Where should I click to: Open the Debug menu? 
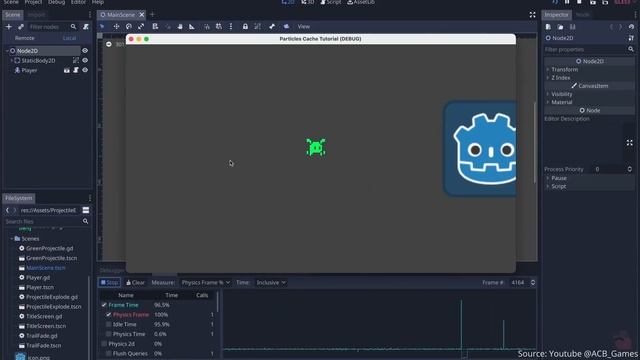click(56, 2)
